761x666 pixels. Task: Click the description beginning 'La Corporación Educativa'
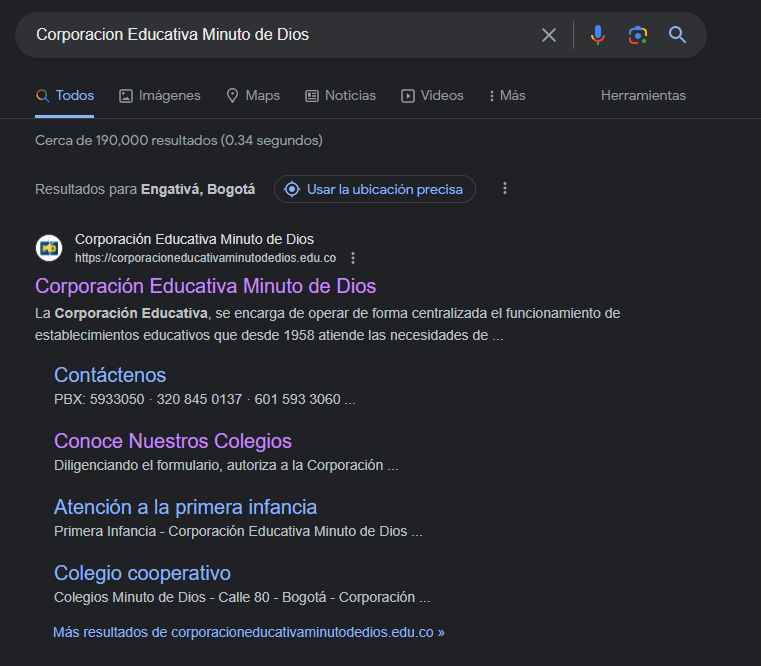(x=328, y=324)
